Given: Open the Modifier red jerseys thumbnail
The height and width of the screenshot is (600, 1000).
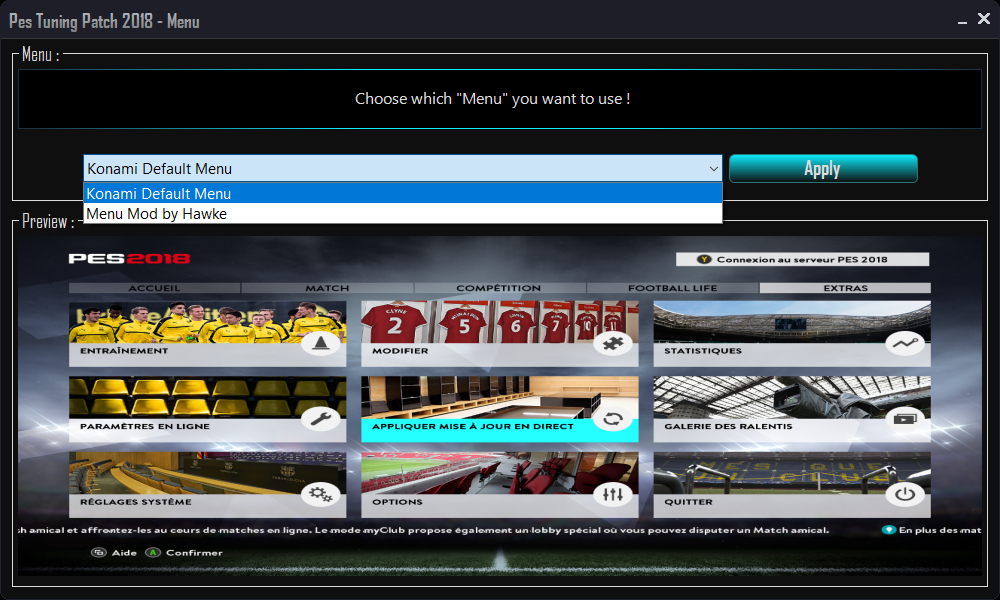Looking at the screenshot, I should [499, 322].
